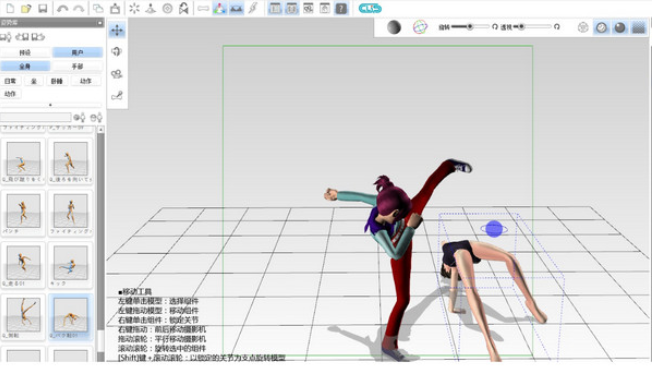The image size is (652, 374).
Task: Filter poses by the 卧睡 tag
Action: (x=57, y=81)
